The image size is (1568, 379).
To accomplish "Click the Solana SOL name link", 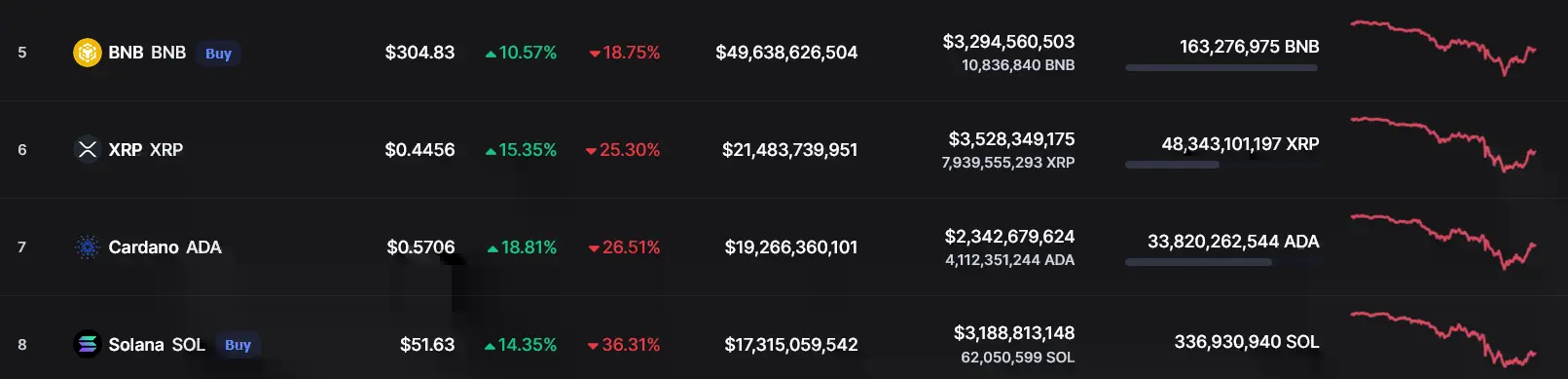I will point(157,345).
